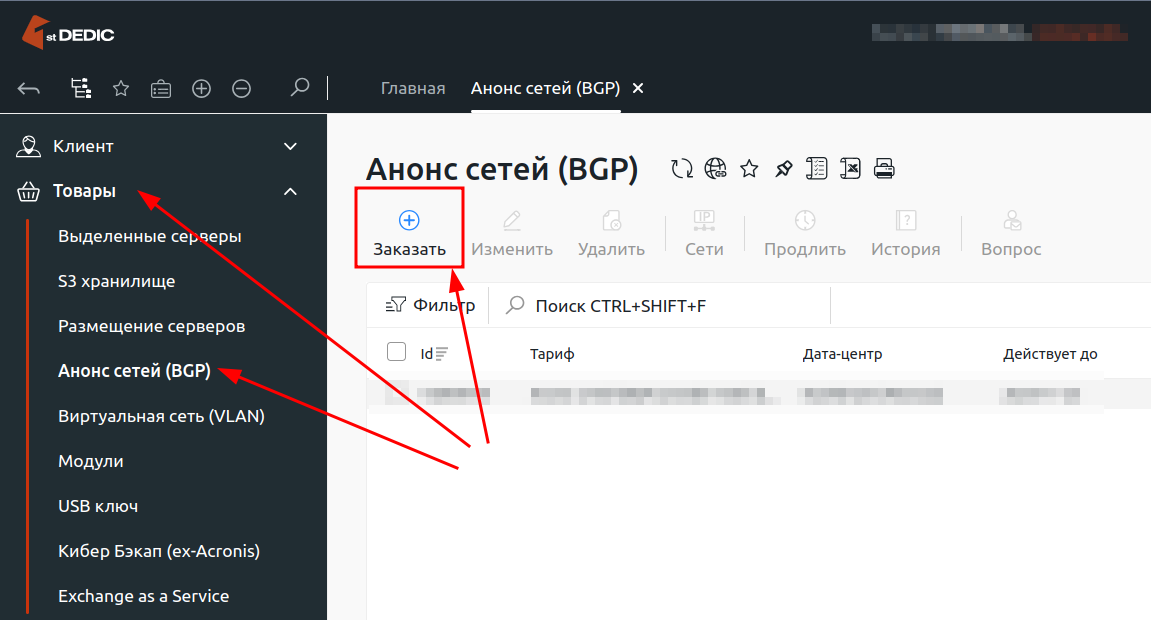Click the back arrow icon
The image size is (1151, 620).
29,89
